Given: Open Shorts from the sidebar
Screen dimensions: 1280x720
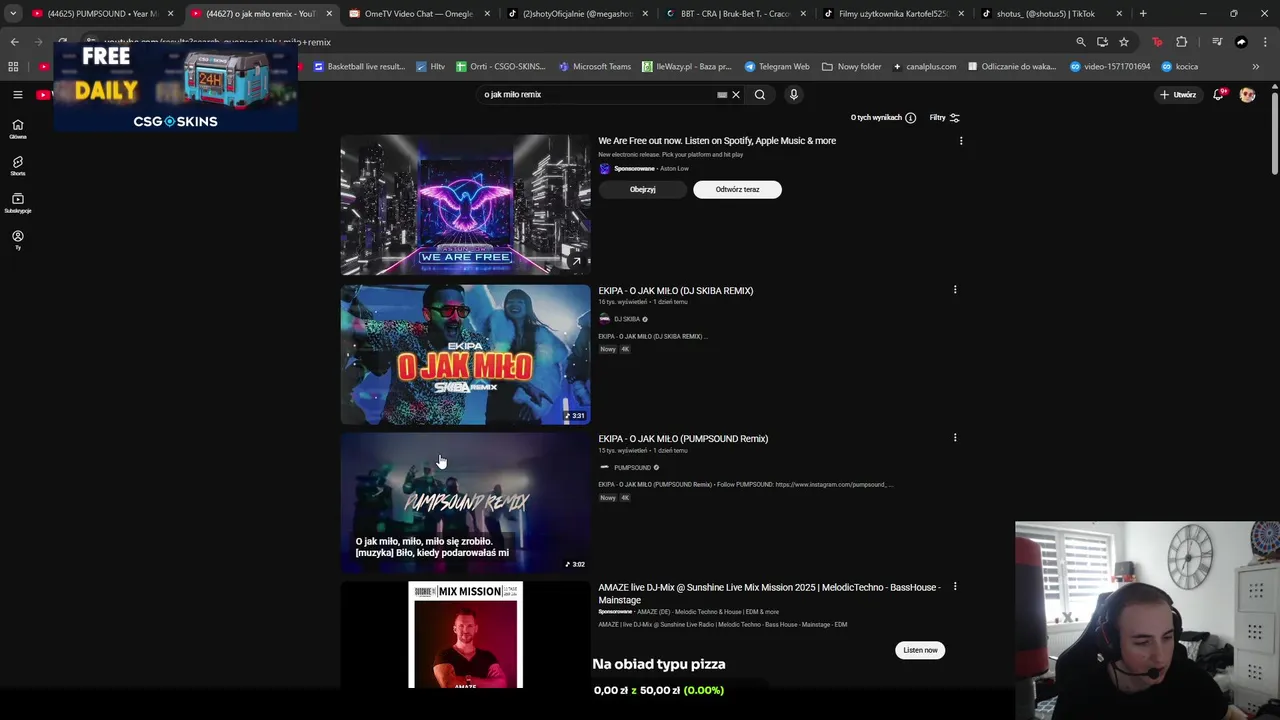Looking at the screenshot, I should [17, 165].
